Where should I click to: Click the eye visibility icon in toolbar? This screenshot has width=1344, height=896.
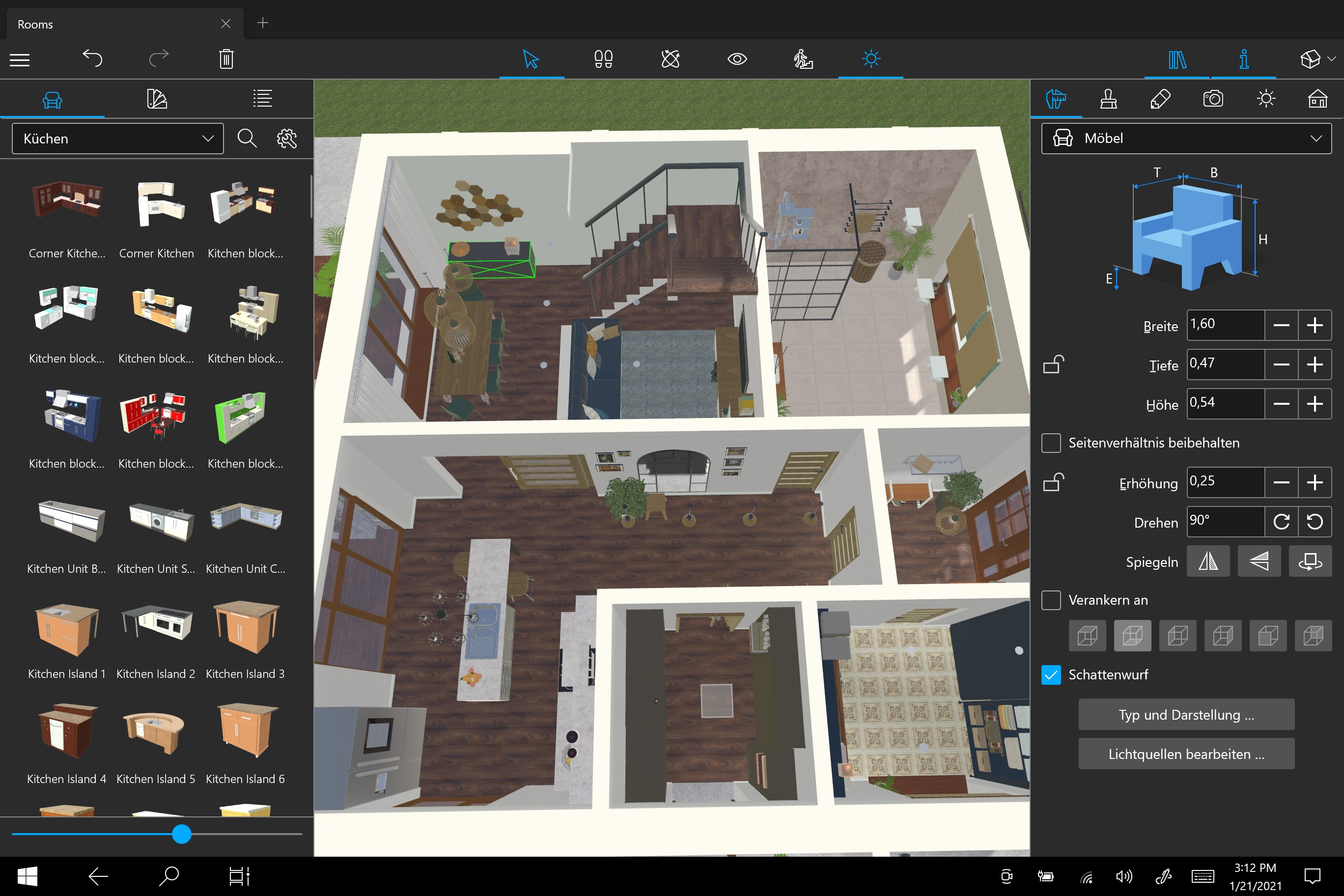coord(736,58)
